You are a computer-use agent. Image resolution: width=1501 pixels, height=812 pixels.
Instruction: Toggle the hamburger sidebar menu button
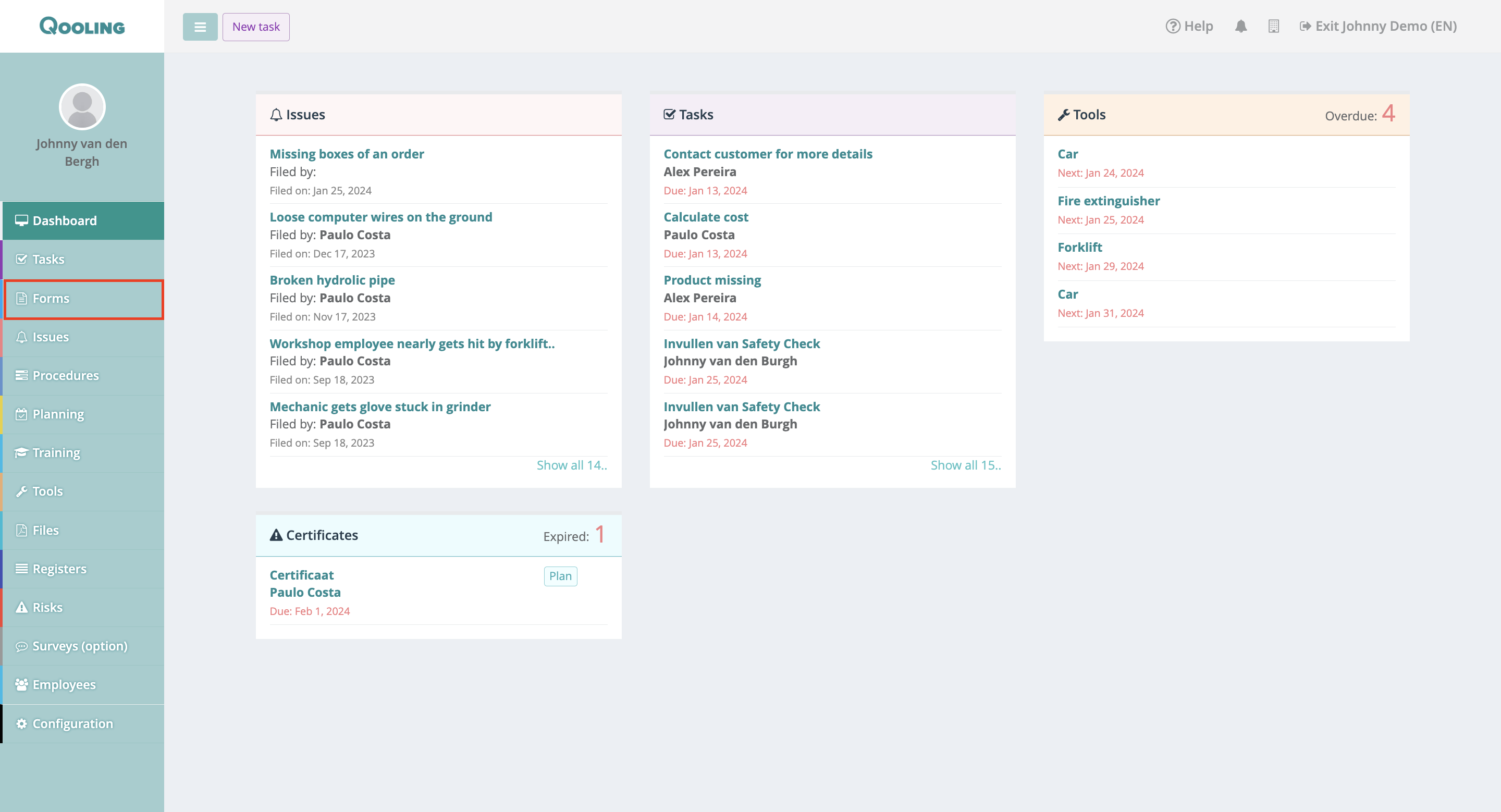pyautogui.click(x=200, y=27)
